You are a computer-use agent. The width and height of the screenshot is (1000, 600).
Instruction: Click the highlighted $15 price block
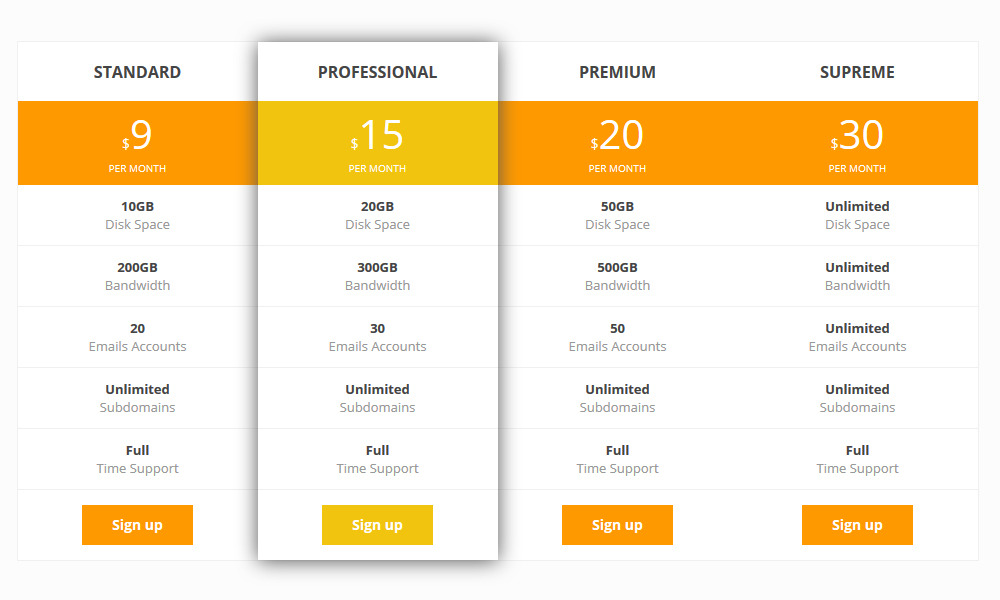tap(377, 143)
